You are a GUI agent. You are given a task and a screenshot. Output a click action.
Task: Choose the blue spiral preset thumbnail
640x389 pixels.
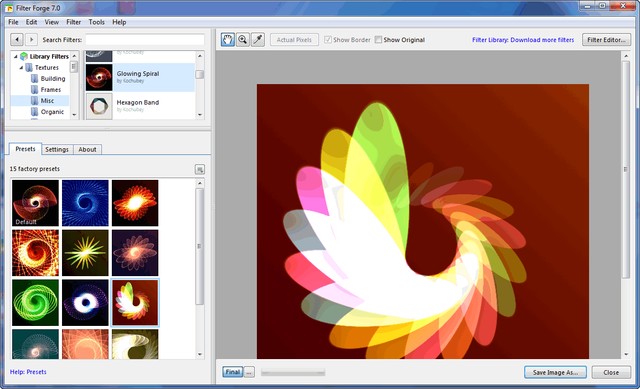pos(85,203)
